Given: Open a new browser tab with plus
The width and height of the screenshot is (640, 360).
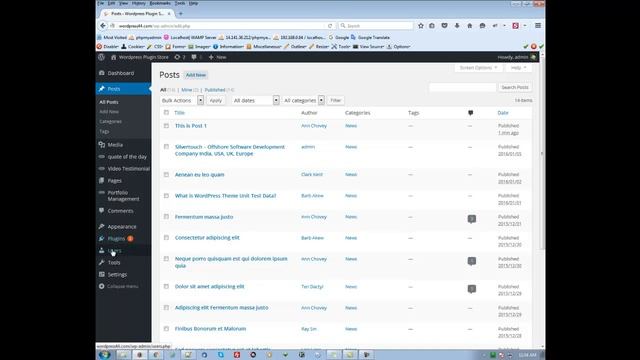Looking at the screenshot, I should [x=180, y=13].
